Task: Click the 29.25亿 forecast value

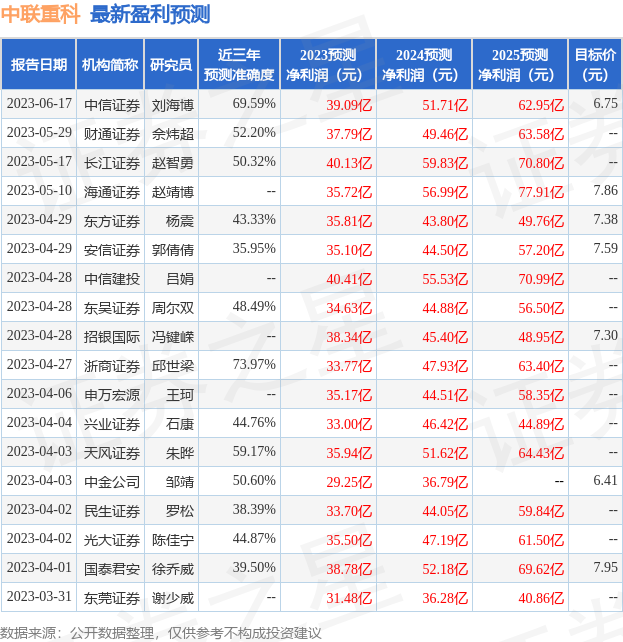Action: coord(349,482)
